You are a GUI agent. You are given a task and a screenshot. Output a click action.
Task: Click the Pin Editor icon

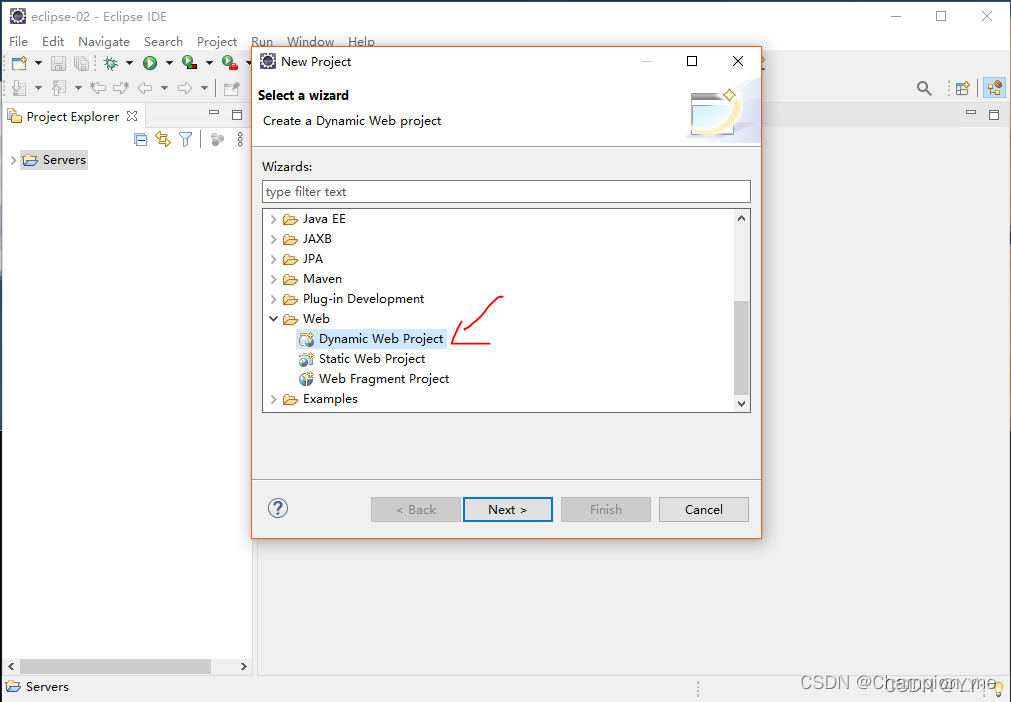tap(231, 88)
